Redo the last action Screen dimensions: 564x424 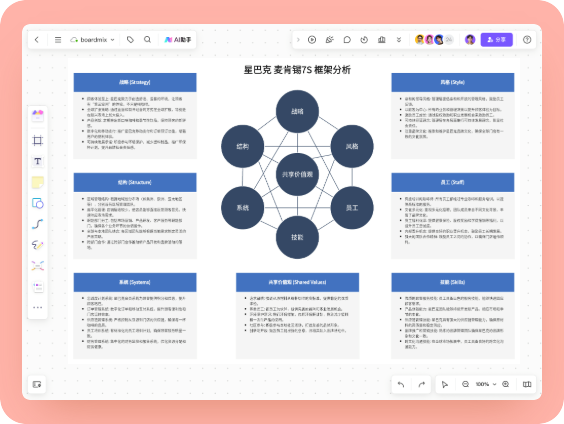(x=422, y=384)
